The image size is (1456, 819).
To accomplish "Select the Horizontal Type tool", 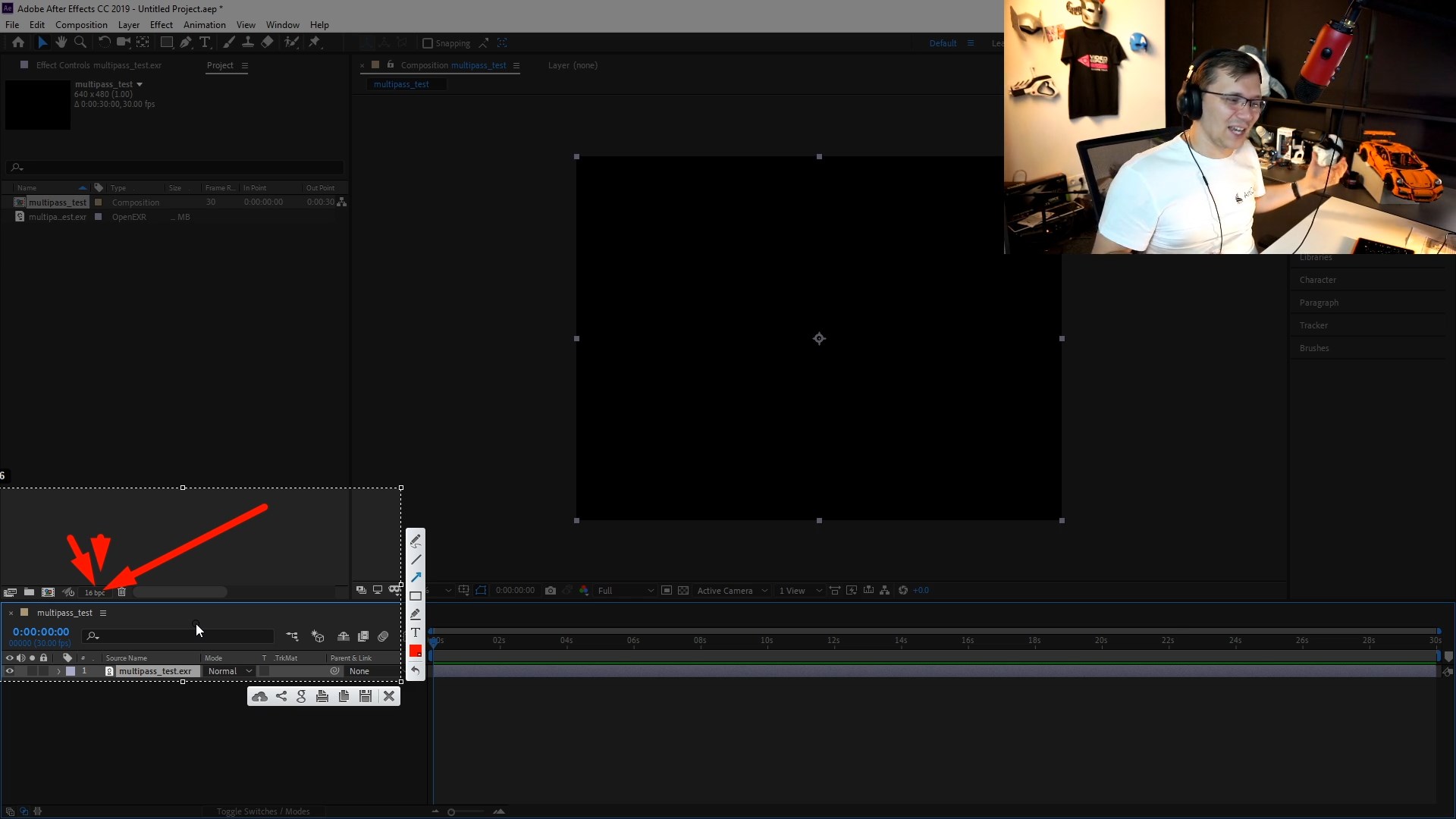I will click(205, 42).
